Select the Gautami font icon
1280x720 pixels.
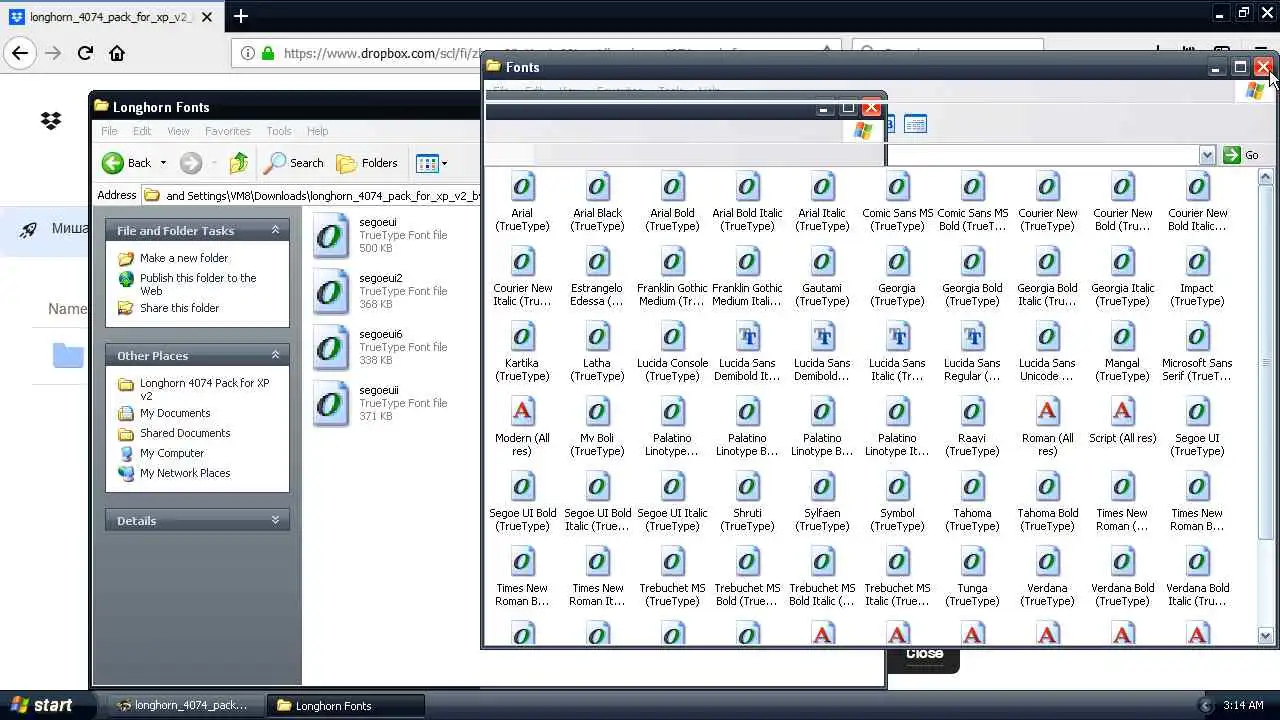[x=822, y=262]
